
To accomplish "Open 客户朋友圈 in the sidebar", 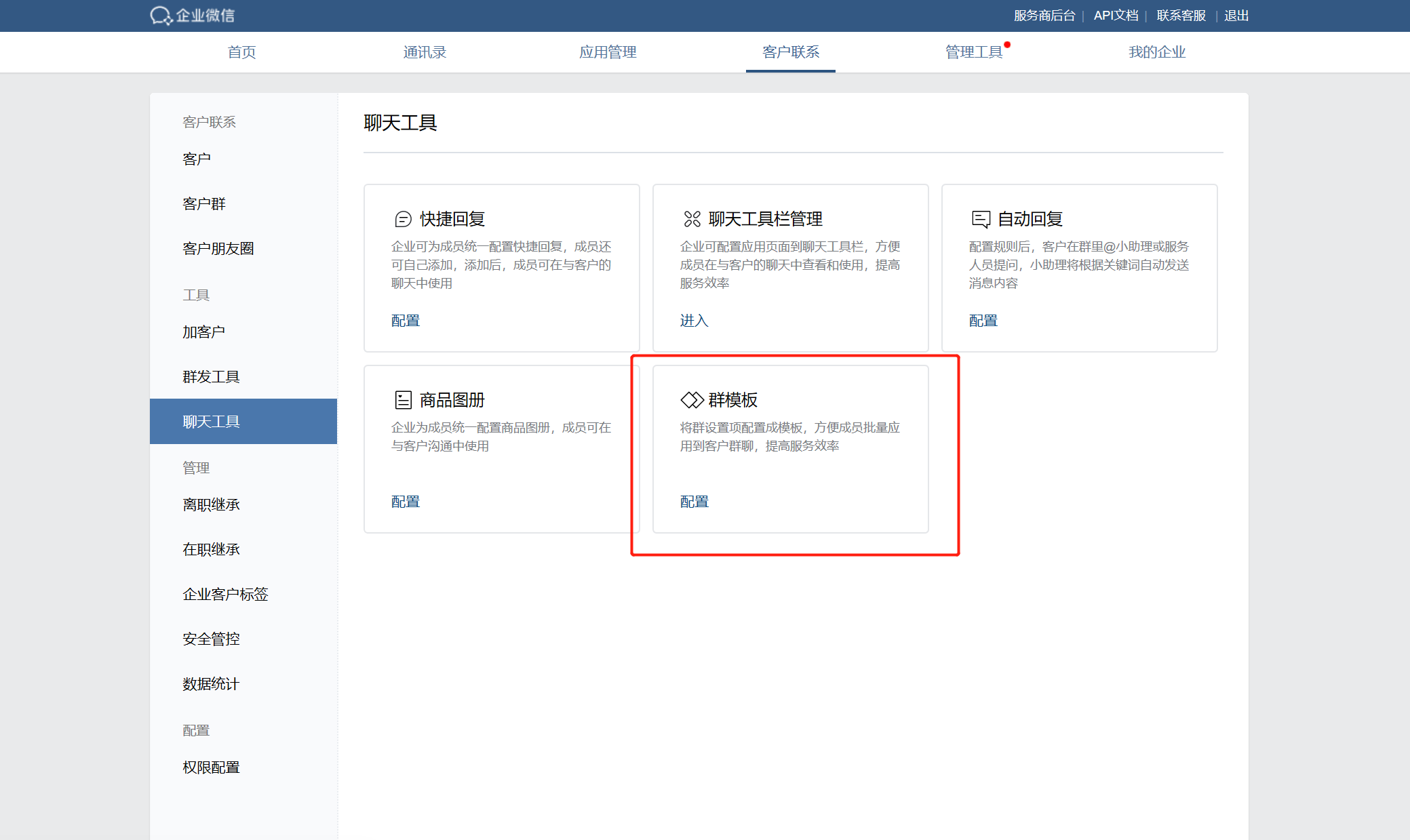I will click(218, 249).
